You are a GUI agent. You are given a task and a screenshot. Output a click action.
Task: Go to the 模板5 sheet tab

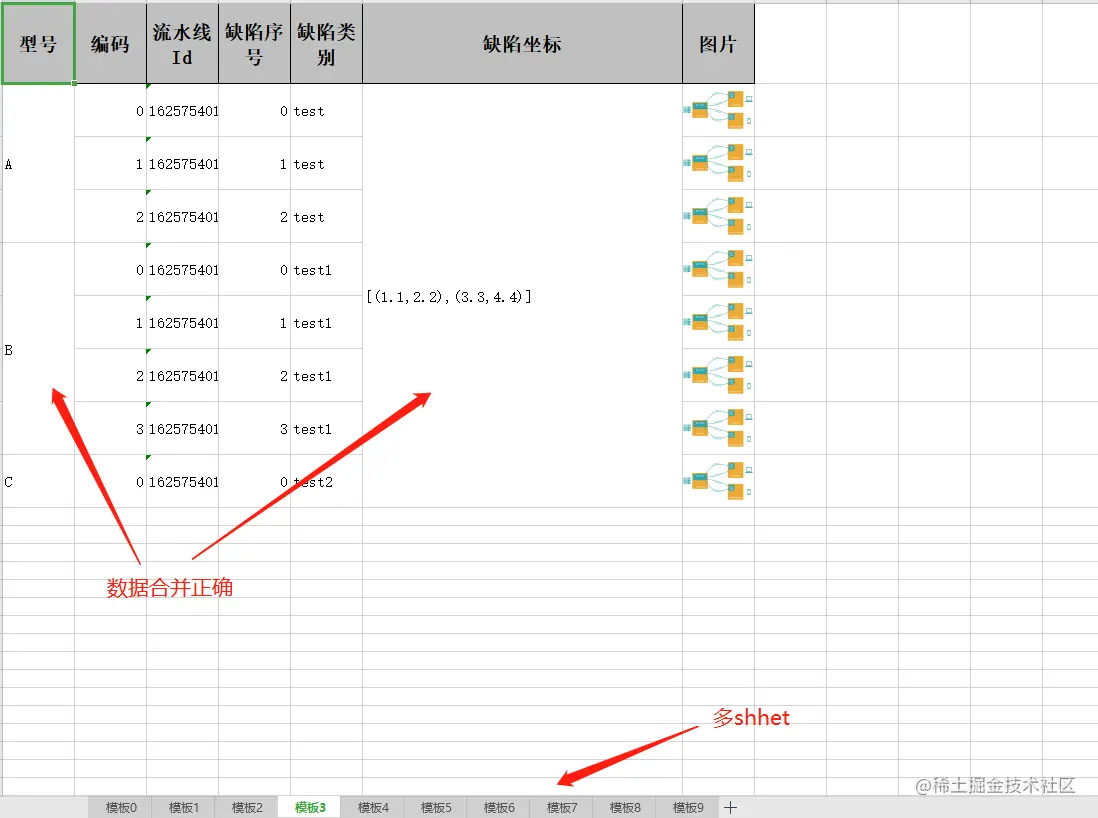436,807
